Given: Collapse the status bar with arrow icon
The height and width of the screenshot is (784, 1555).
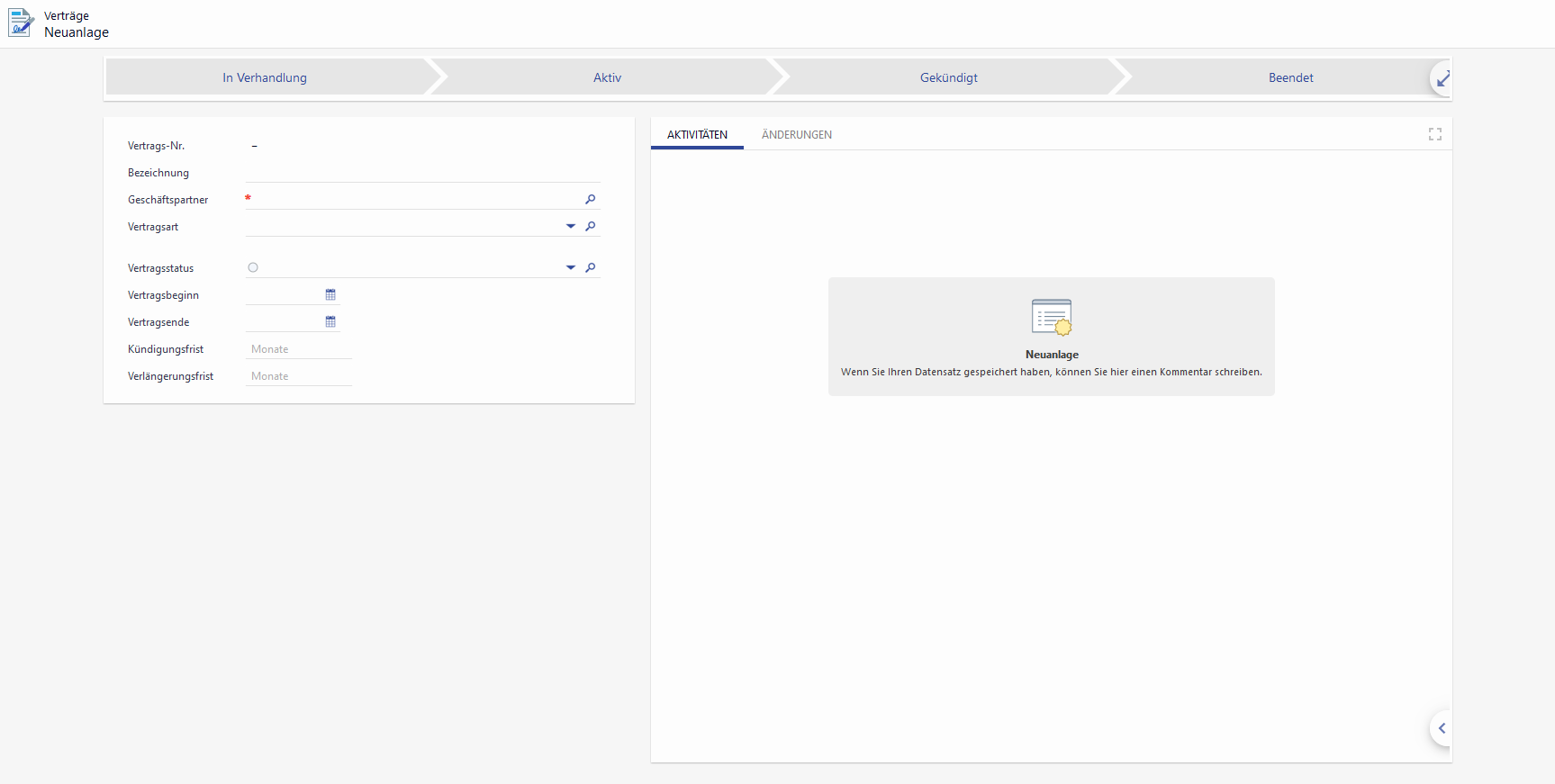Looking at the screenshot, I should [1442, 79].
